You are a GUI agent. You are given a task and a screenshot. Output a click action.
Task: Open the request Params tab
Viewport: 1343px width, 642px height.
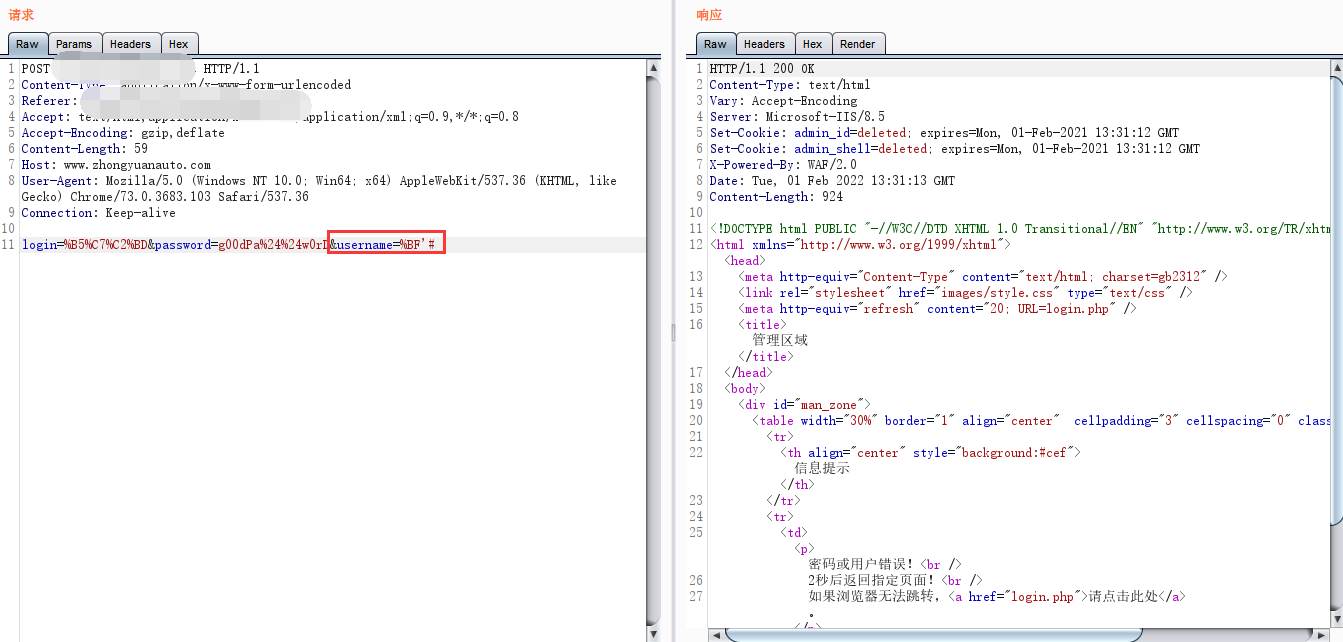click(74, 44)
